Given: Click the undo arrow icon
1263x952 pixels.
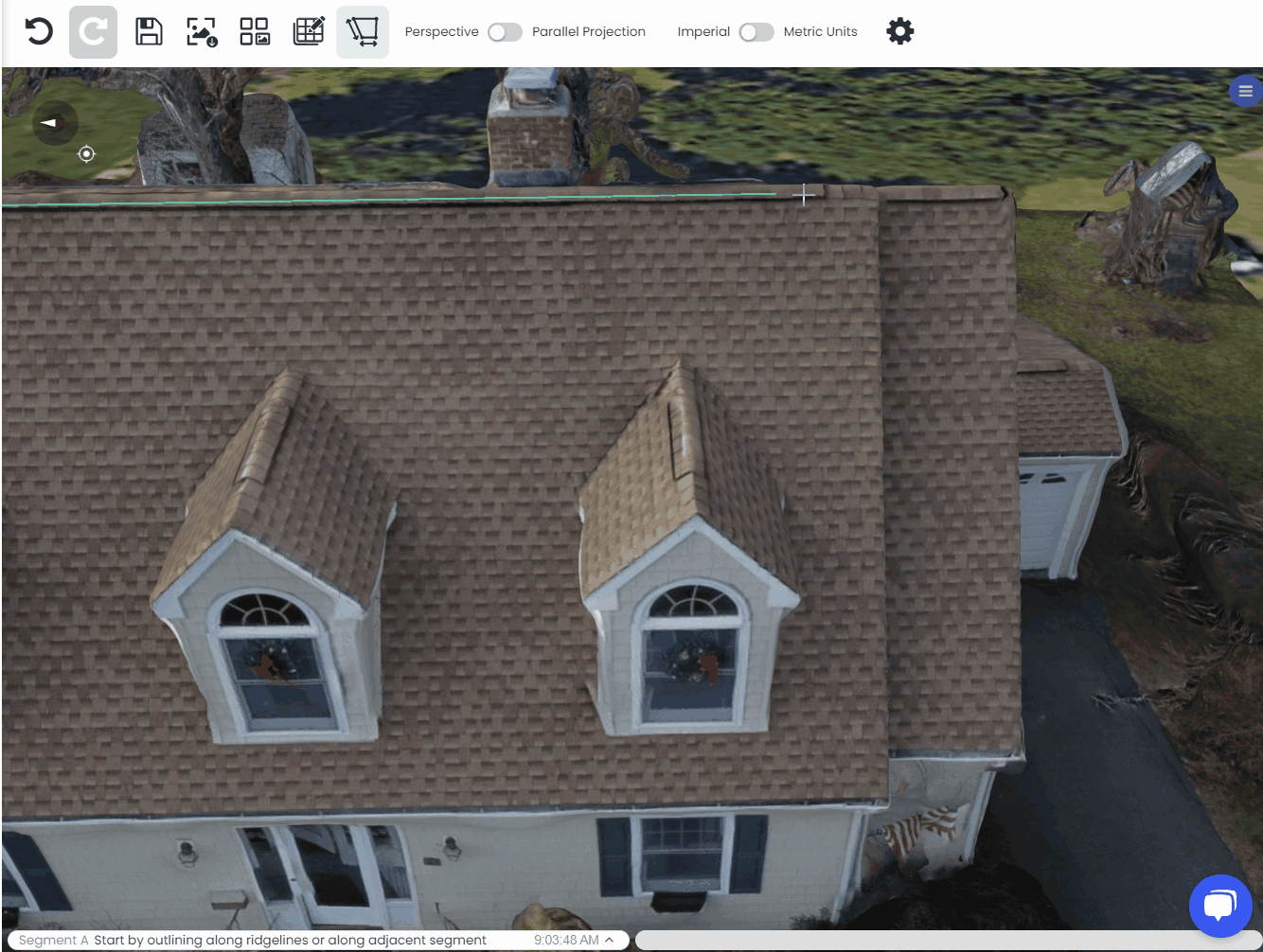Looking at the screenshot, I should coord(39,31).
